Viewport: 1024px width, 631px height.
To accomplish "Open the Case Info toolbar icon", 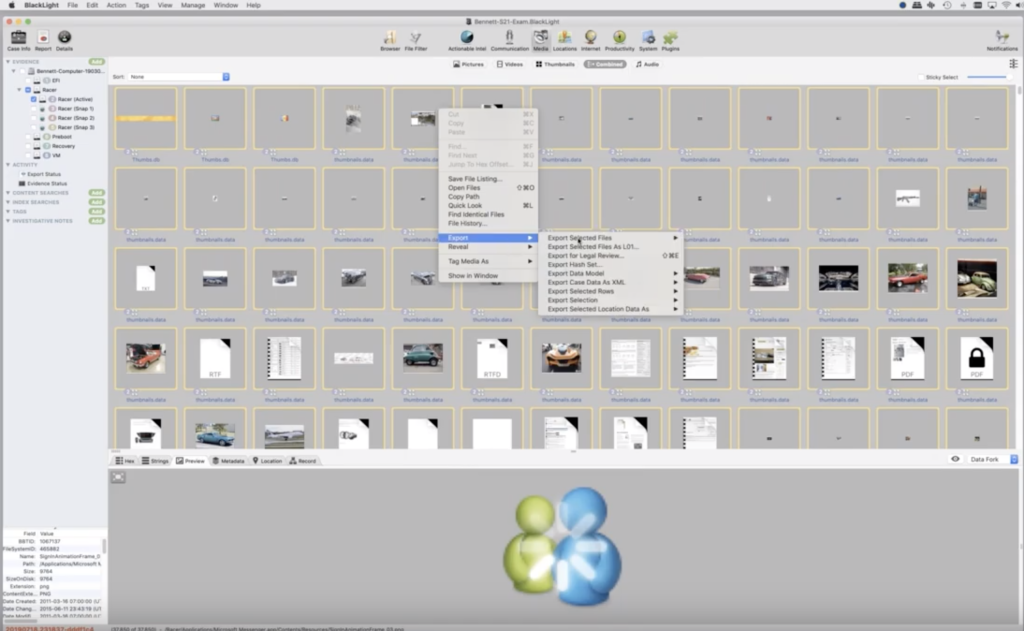I will coord(18,37).
